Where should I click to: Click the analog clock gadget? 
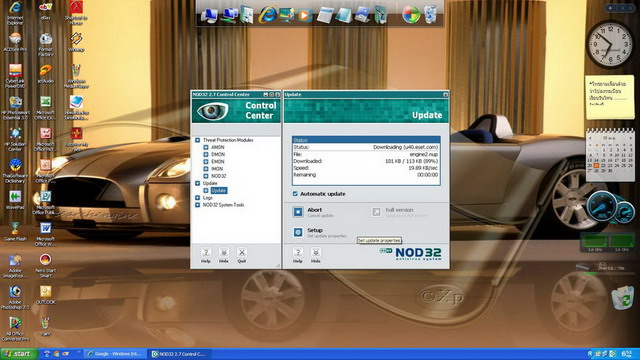[610, 44]
